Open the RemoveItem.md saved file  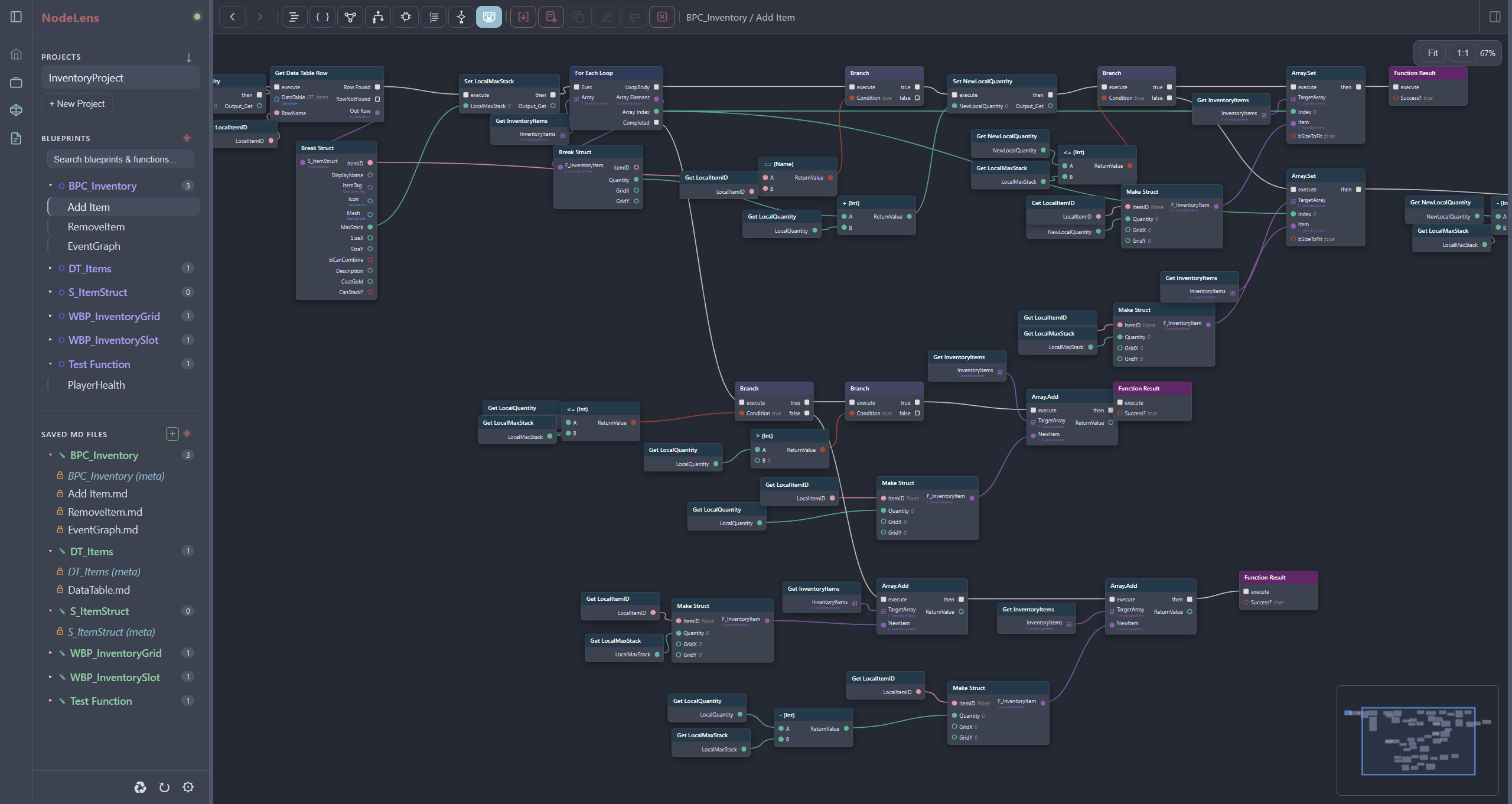(105, 512)
